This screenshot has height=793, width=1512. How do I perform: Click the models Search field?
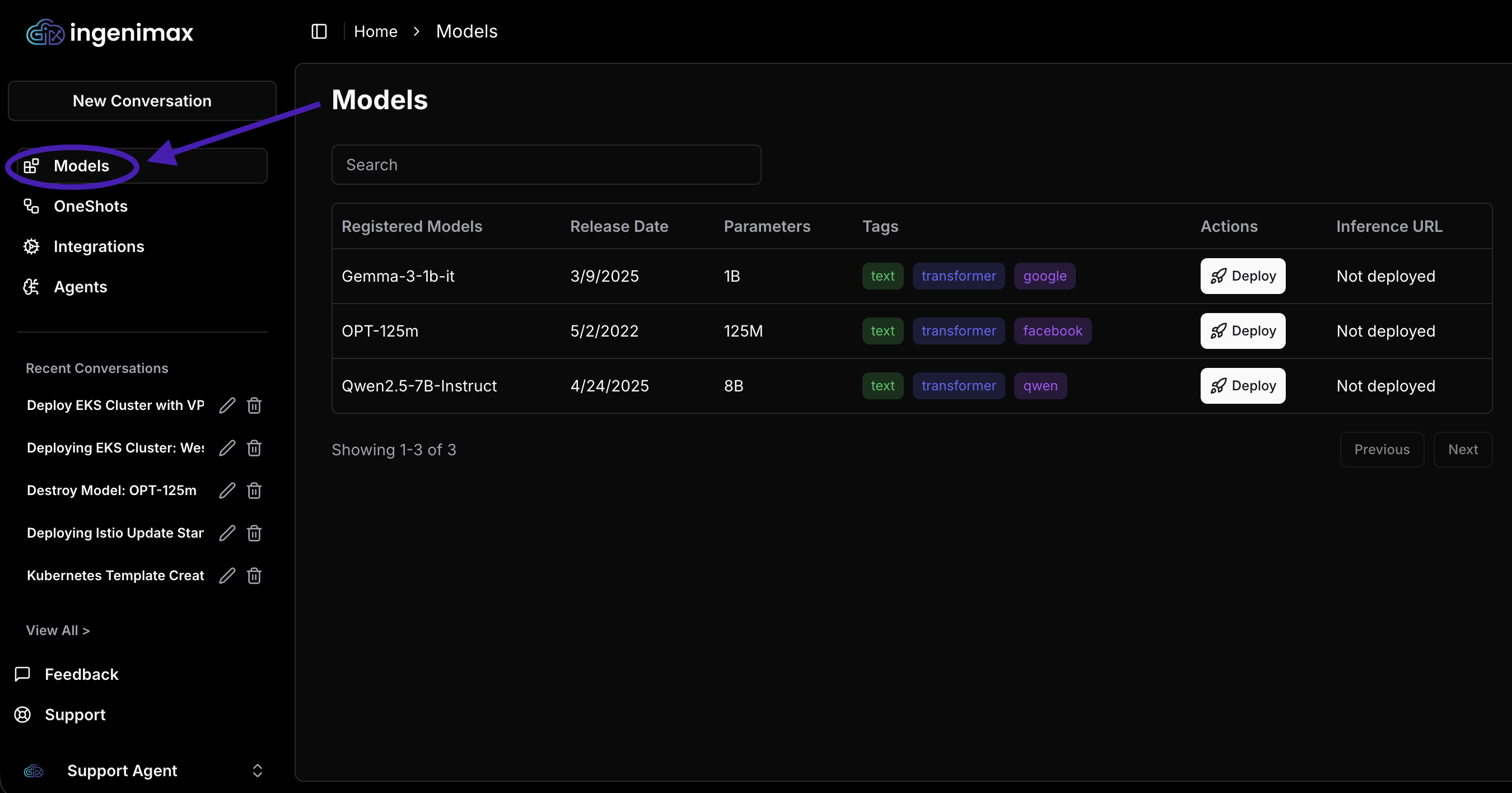click(x=546, y=165)
